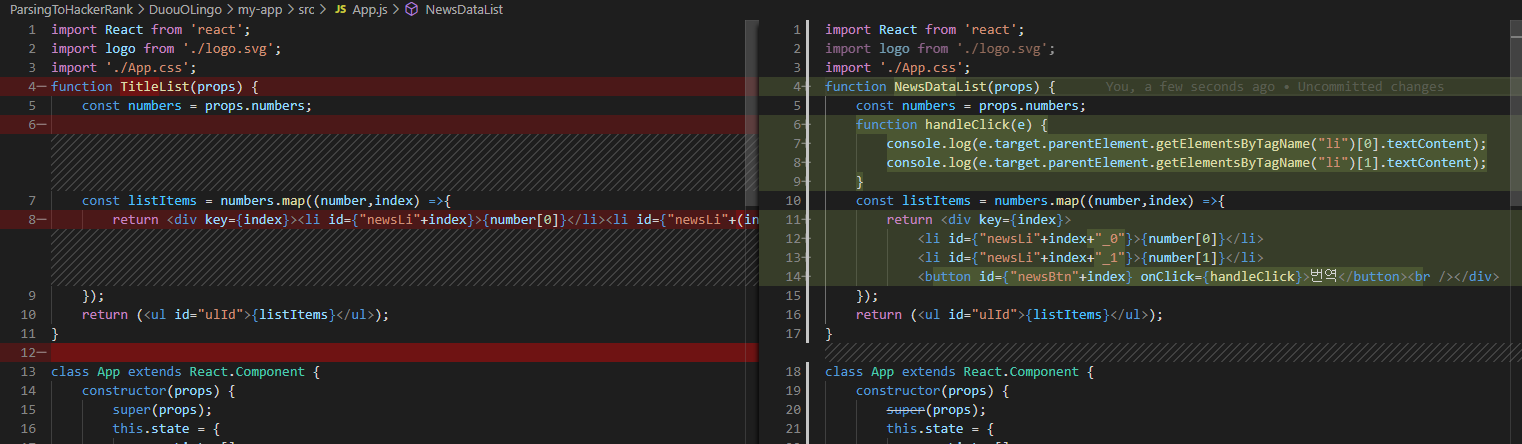The image size is (1522, 444).
Task: Click li line with "newsLi"+index+"_0"
Action: [1091, 239]
